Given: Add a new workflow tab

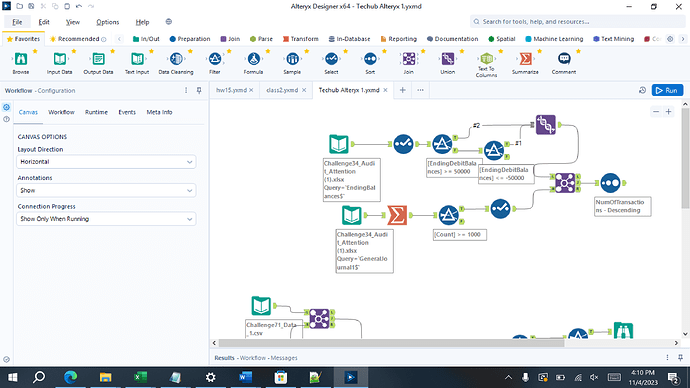Looking at the screenshot, I should click(402, 90).
